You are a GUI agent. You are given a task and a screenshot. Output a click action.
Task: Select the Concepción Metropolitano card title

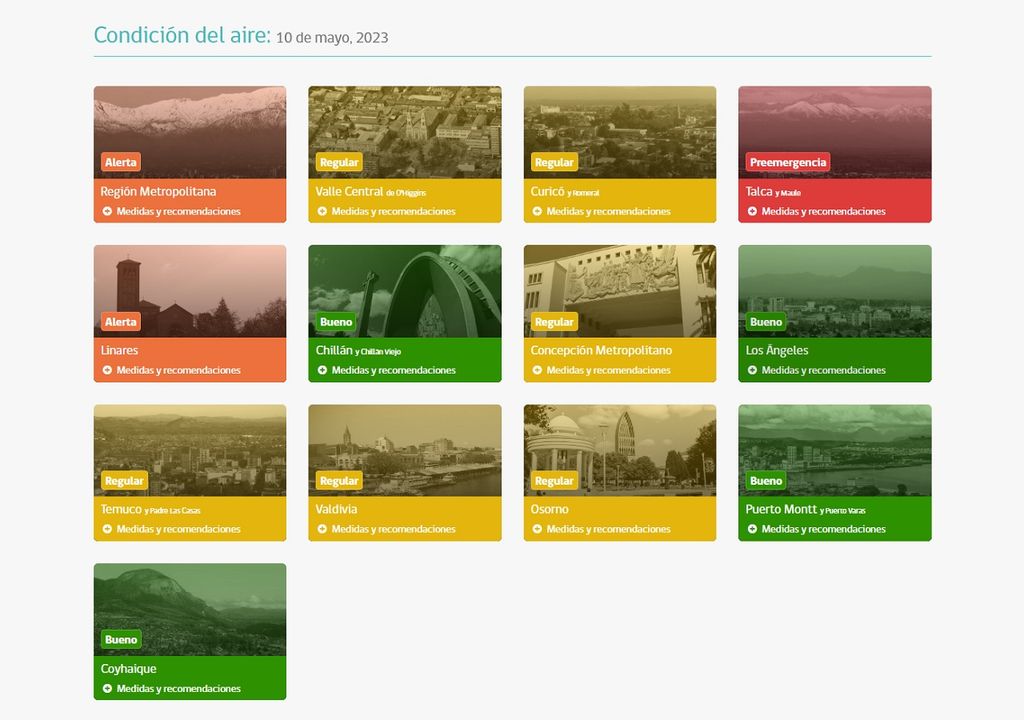point(601,350)
